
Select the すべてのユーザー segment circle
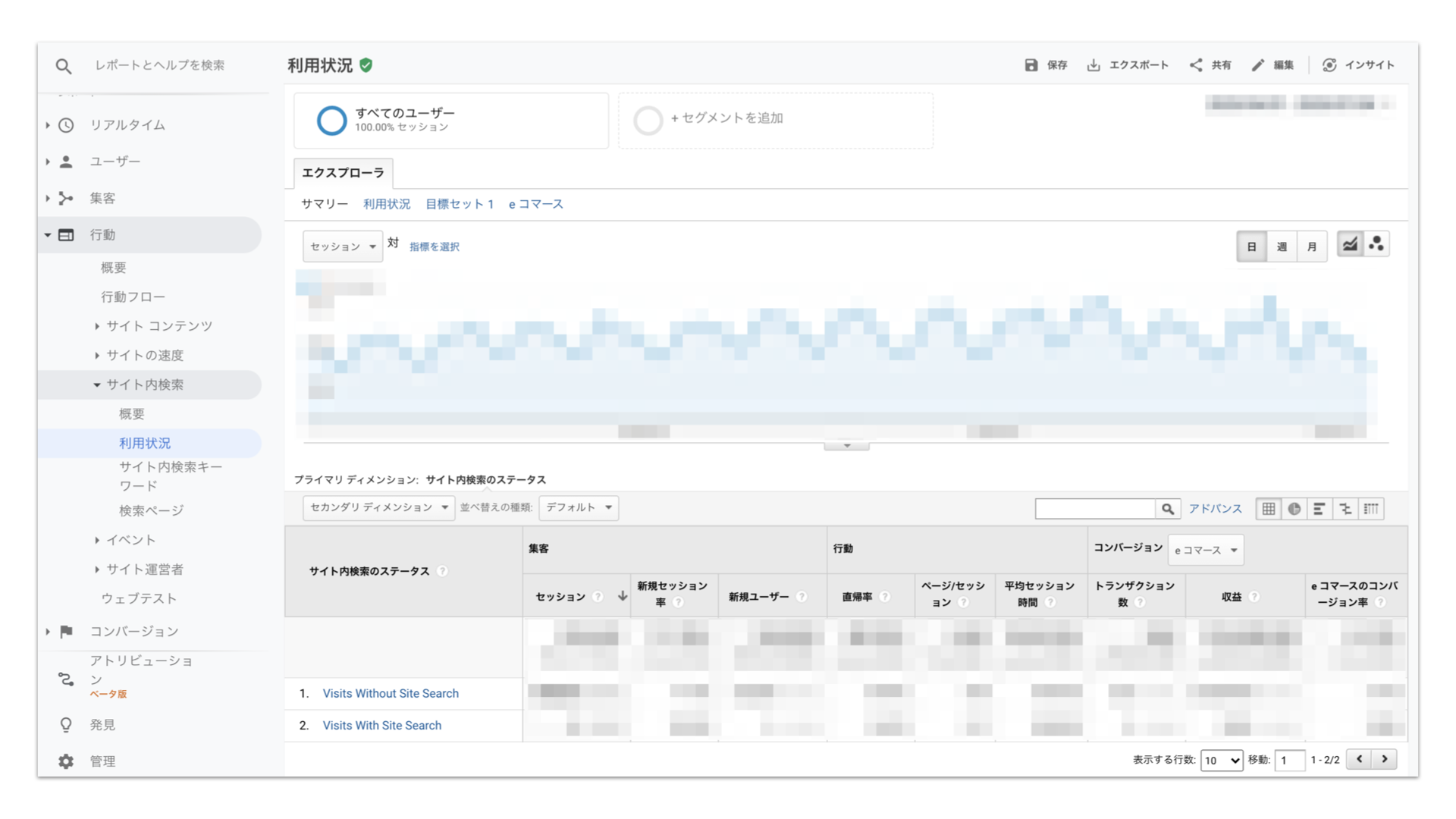coord(331,121)
